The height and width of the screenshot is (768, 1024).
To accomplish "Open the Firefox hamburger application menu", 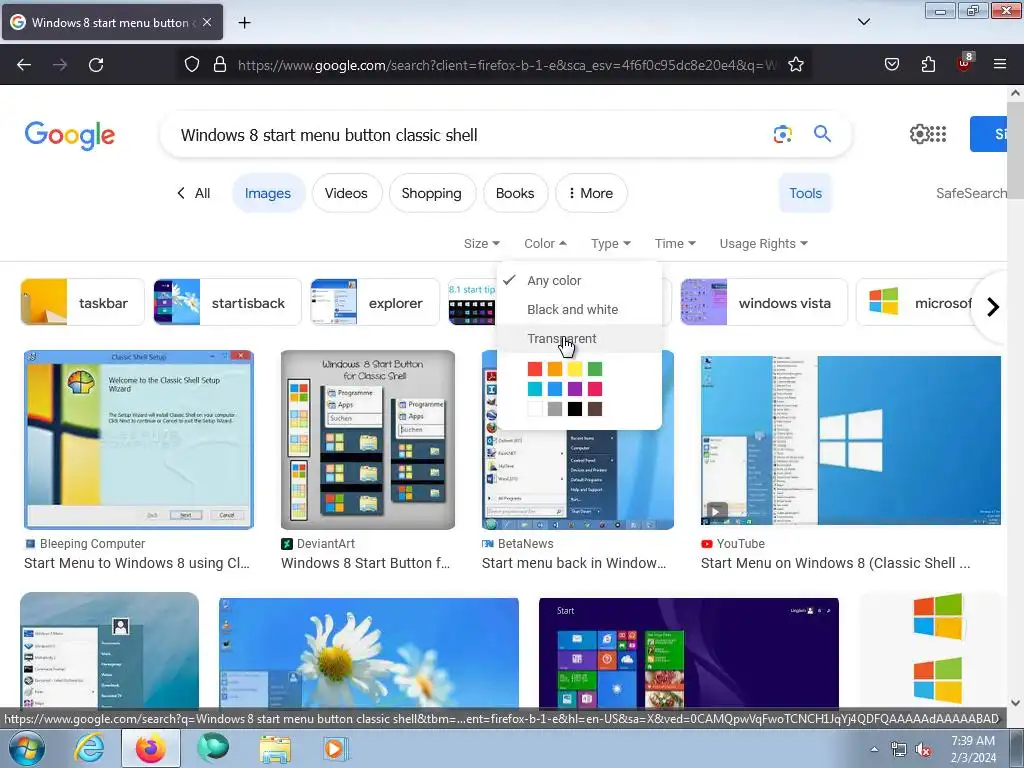I will pos(1000,64).
